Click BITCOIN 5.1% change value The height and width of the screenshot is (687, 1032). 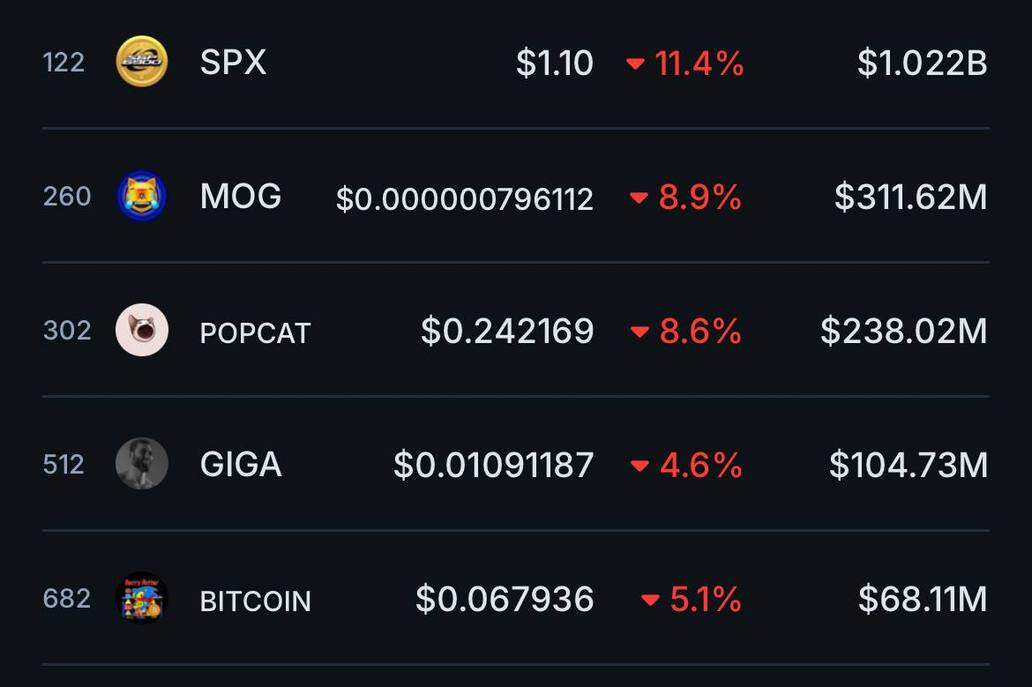(706, 599)
